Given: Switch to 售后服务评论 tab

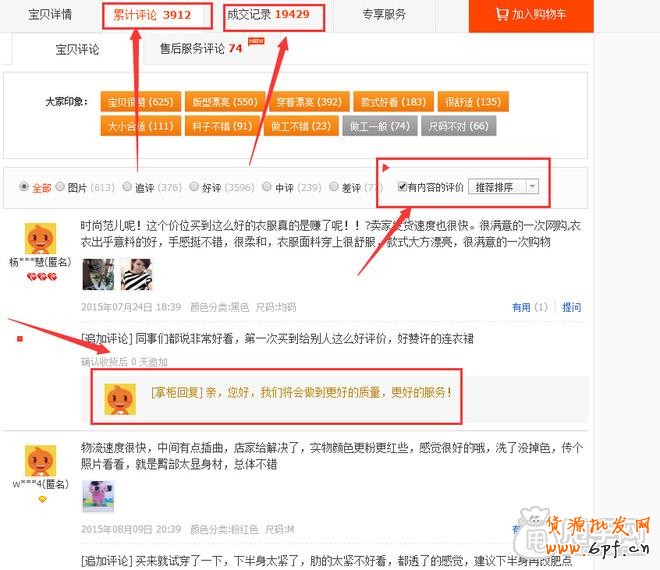Looking at the screenshot, I should [x=200, y=48].
